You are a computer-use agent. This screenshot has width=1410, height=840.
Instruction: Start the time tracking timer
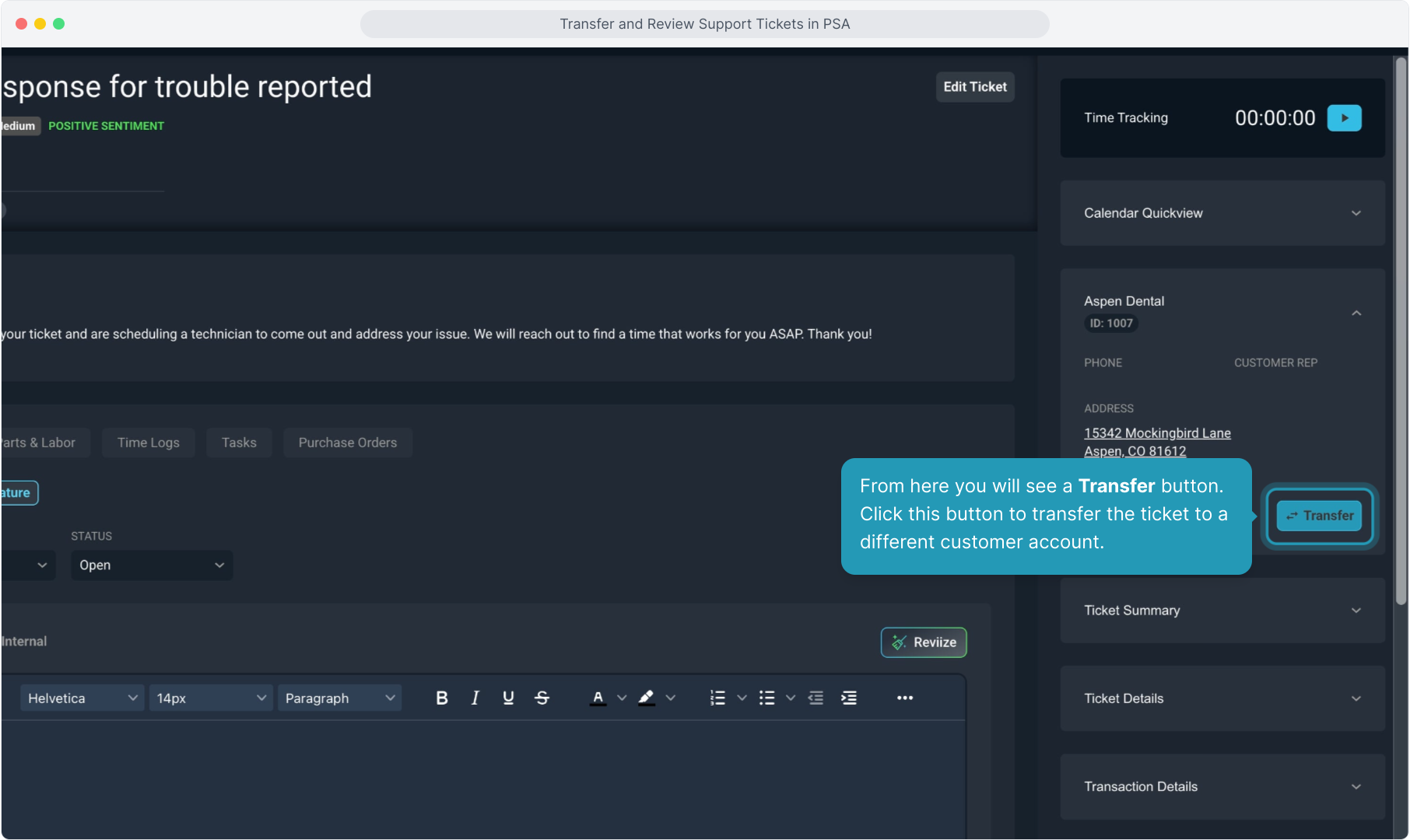[1344, 118]
